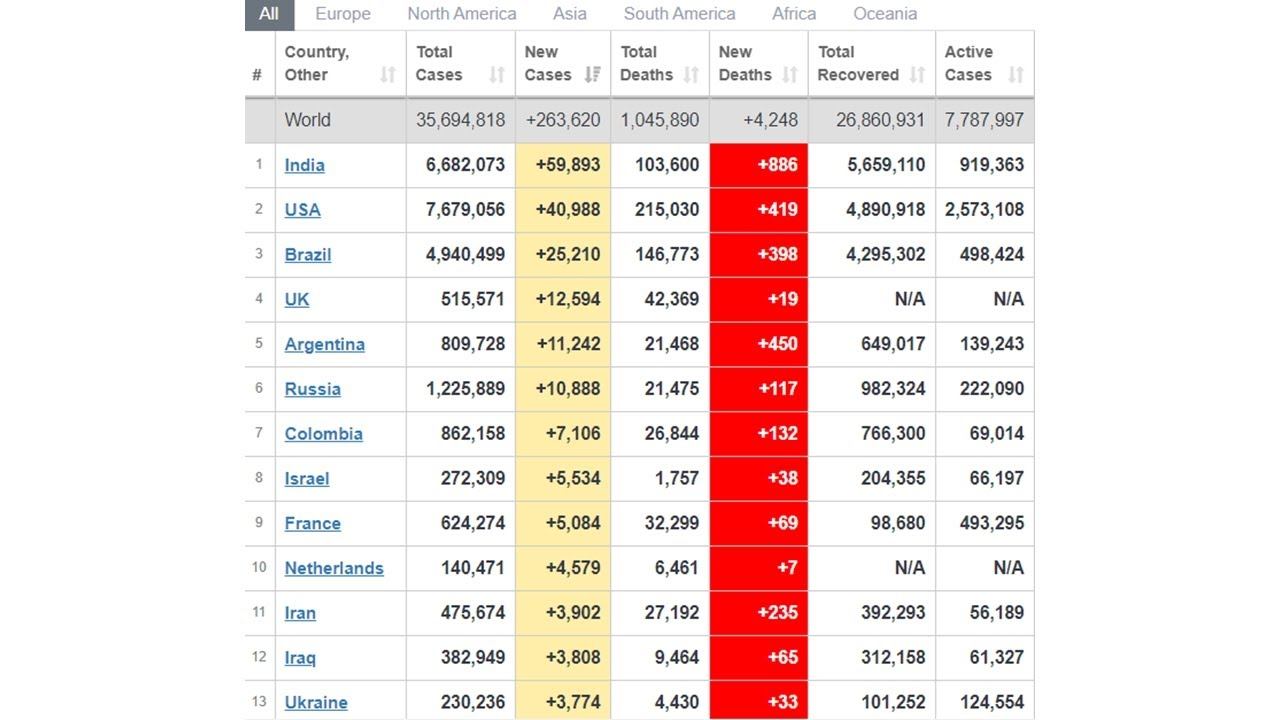Sort table by Total Deaths arrows
Image resolution: width=1280 pixels, height=720 pixels.
691,75
